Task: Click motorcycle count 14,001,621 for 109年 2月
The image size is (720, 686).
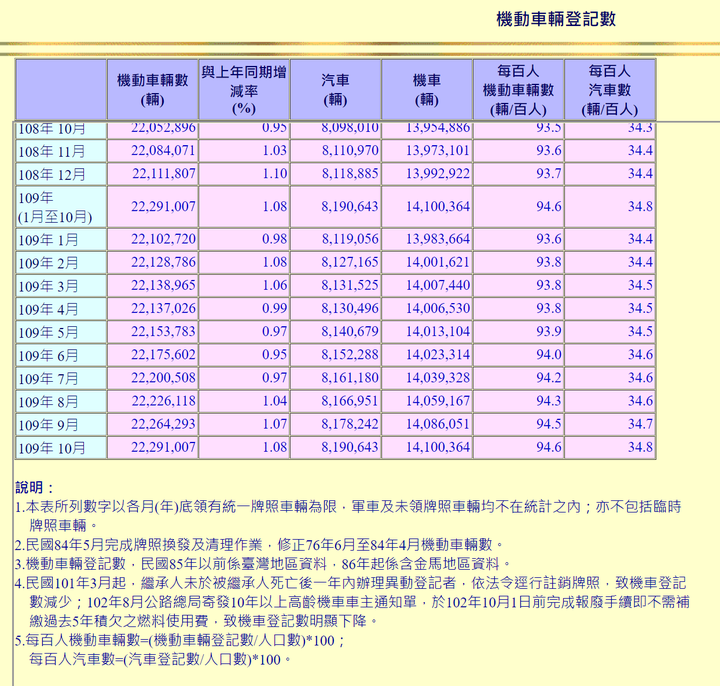Action: click(438, 262)
